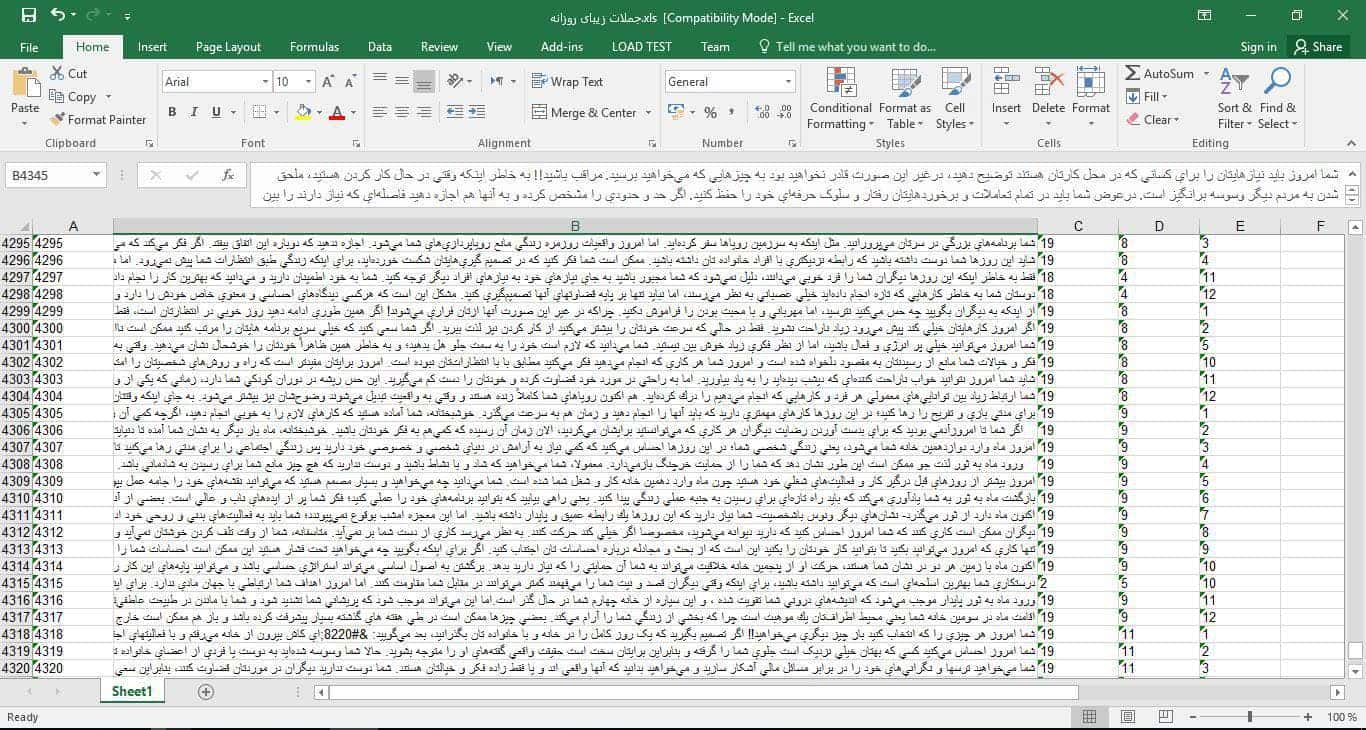Switch to the LOAD TEST tab

click(x=641, y=47)
